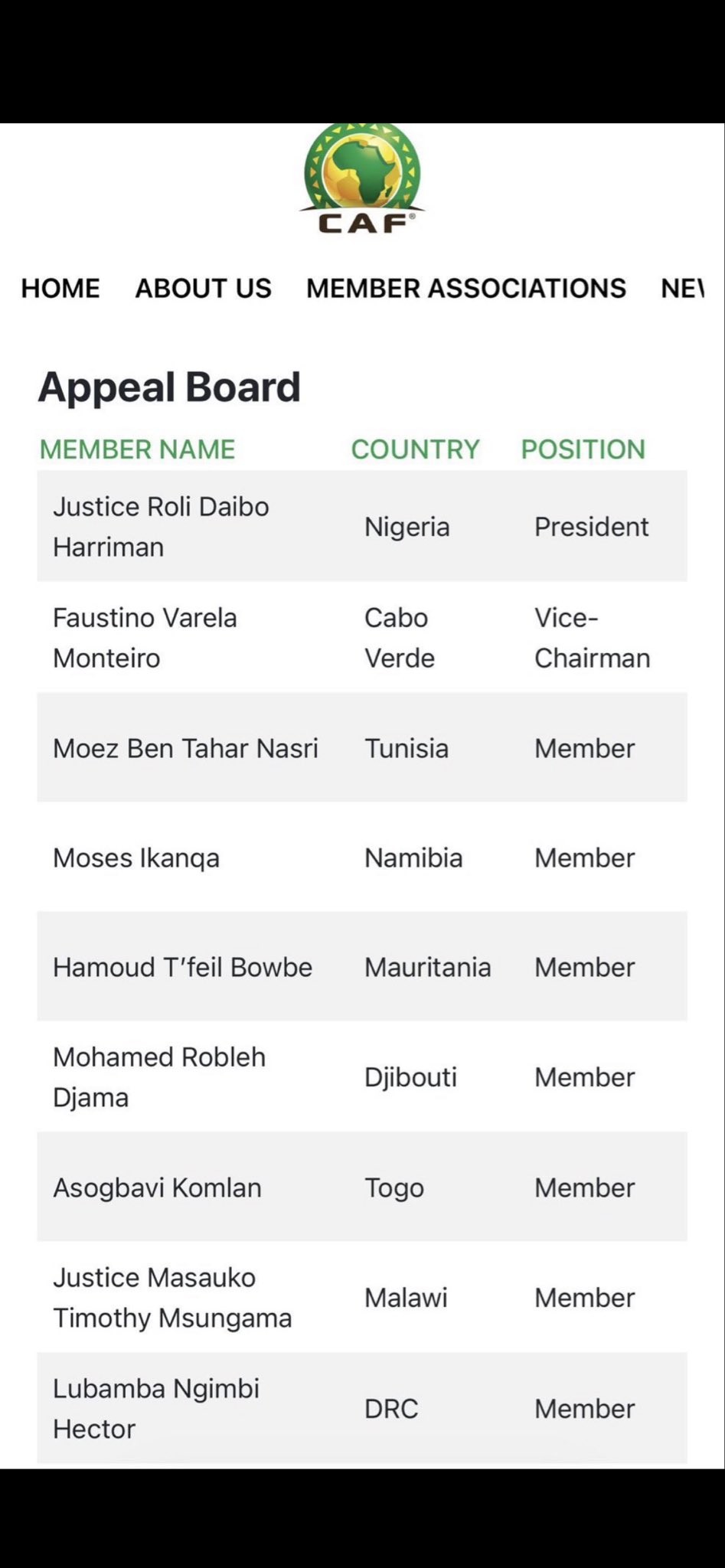Click the COUNTRY column header
This screenshot has height=1568, width=725.
click(415, 449)
